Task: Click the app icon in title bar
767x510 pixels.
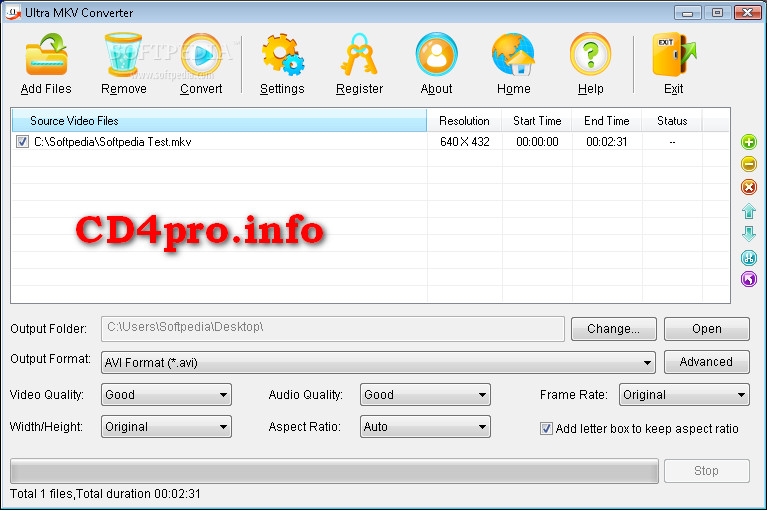Action: point(12,12)
